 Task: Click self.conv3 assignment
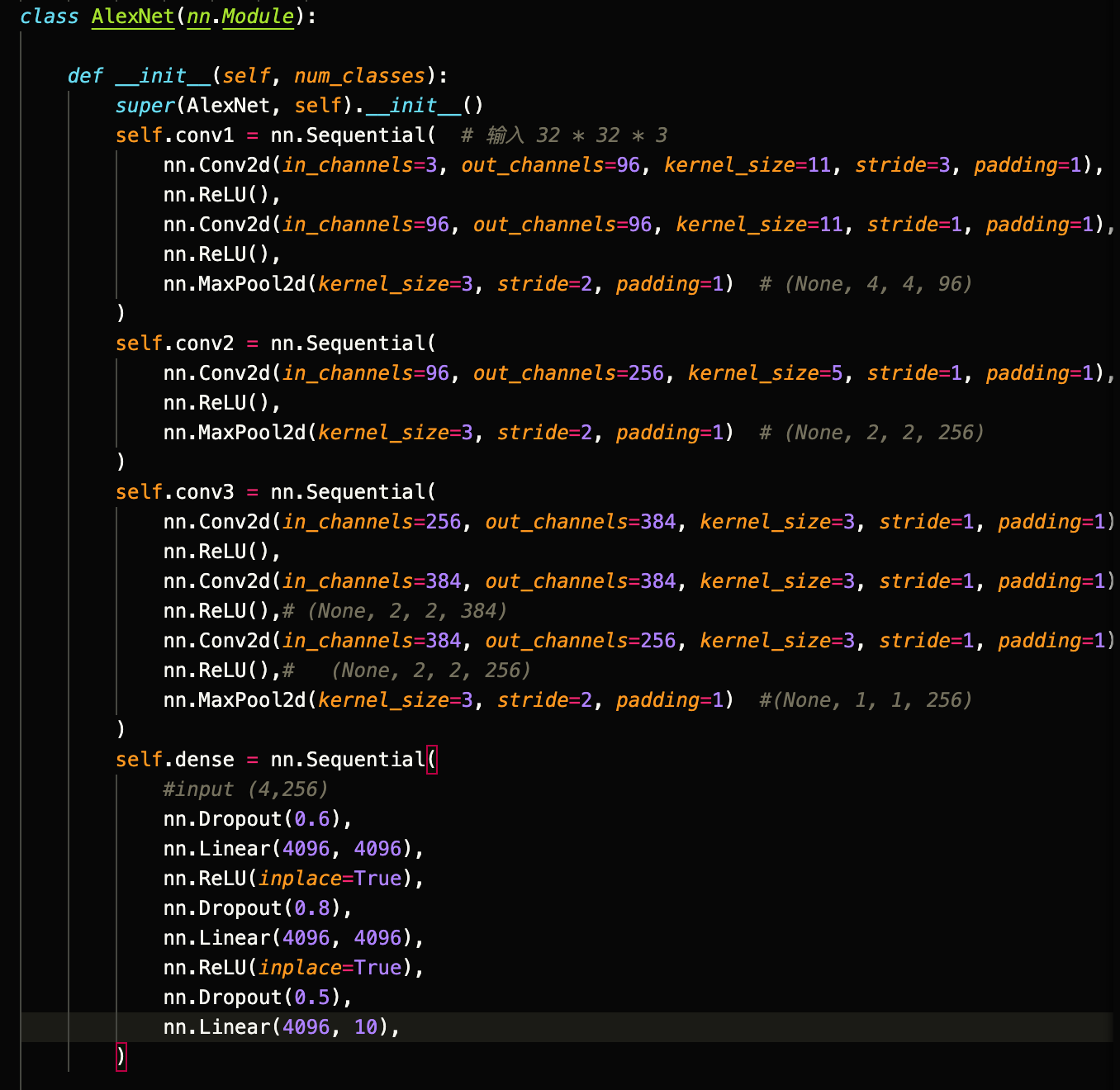click(x=275, y=492)
